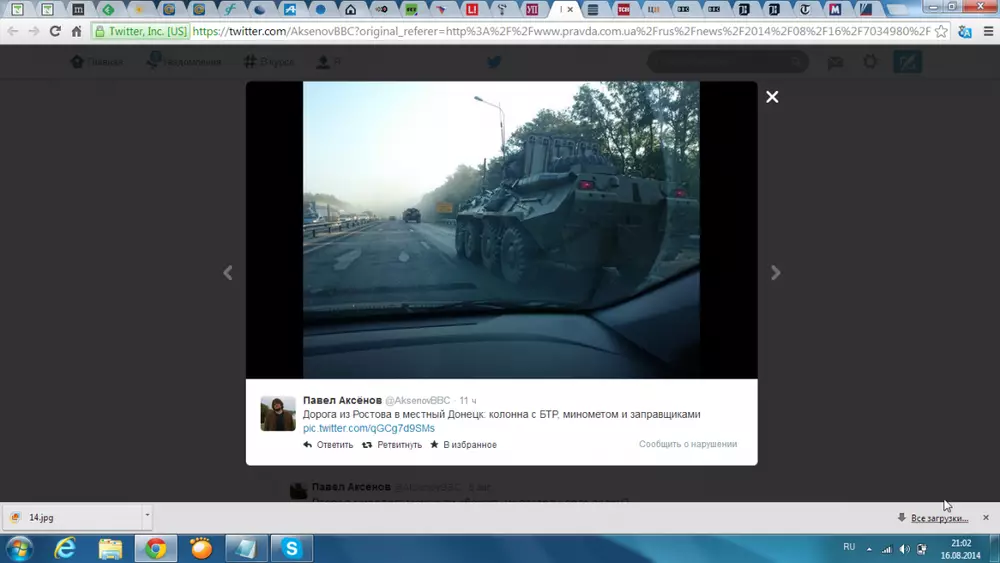The image size is (1000, 563).
Task: Go to the next photo with right arrow
Action: (x=775, y=273)
